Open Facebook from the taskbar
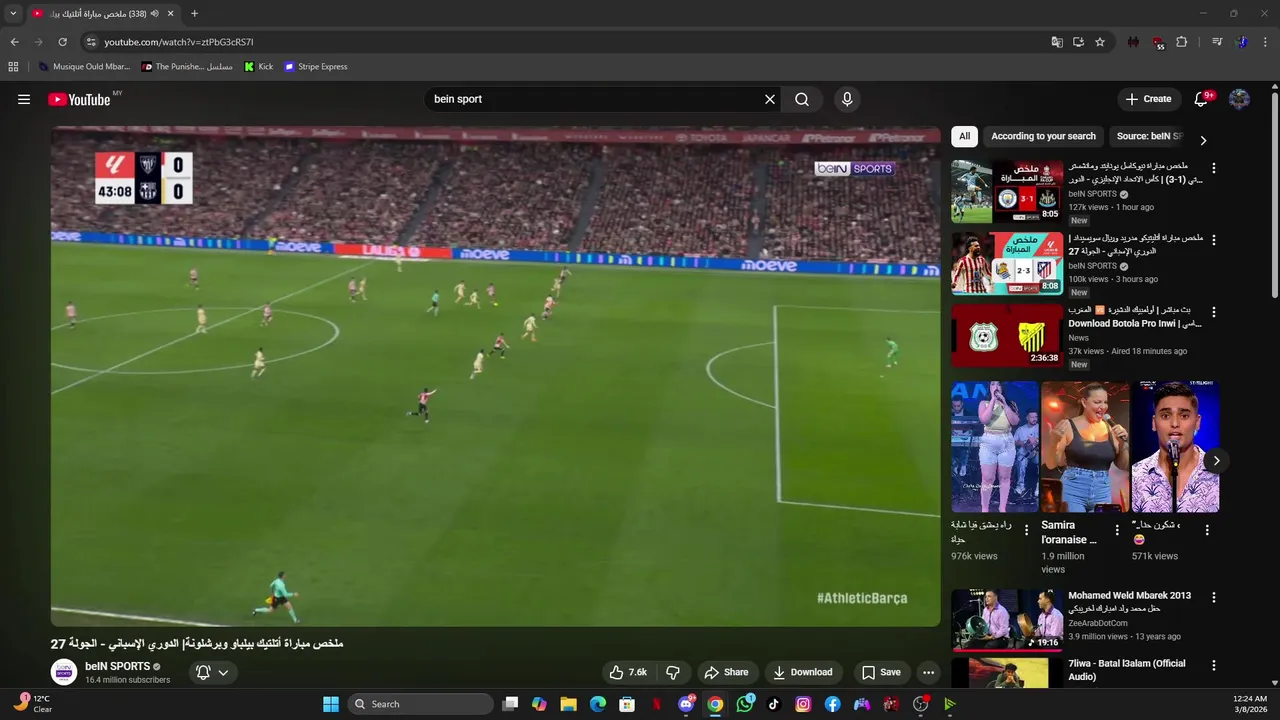Screen dimensions: 1280x720 [x=832, y=704]
